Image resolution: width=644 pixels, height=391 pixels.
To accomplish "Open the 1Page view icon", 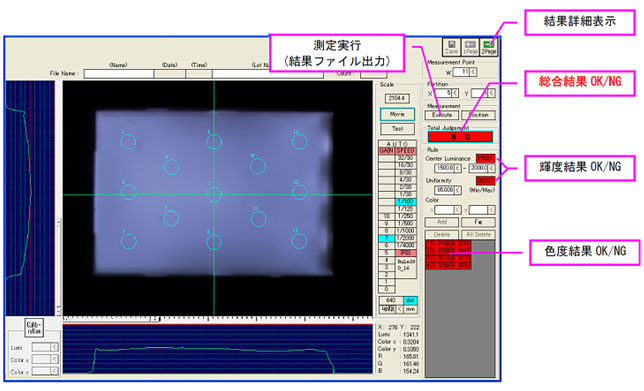I will tap(470, 47).
